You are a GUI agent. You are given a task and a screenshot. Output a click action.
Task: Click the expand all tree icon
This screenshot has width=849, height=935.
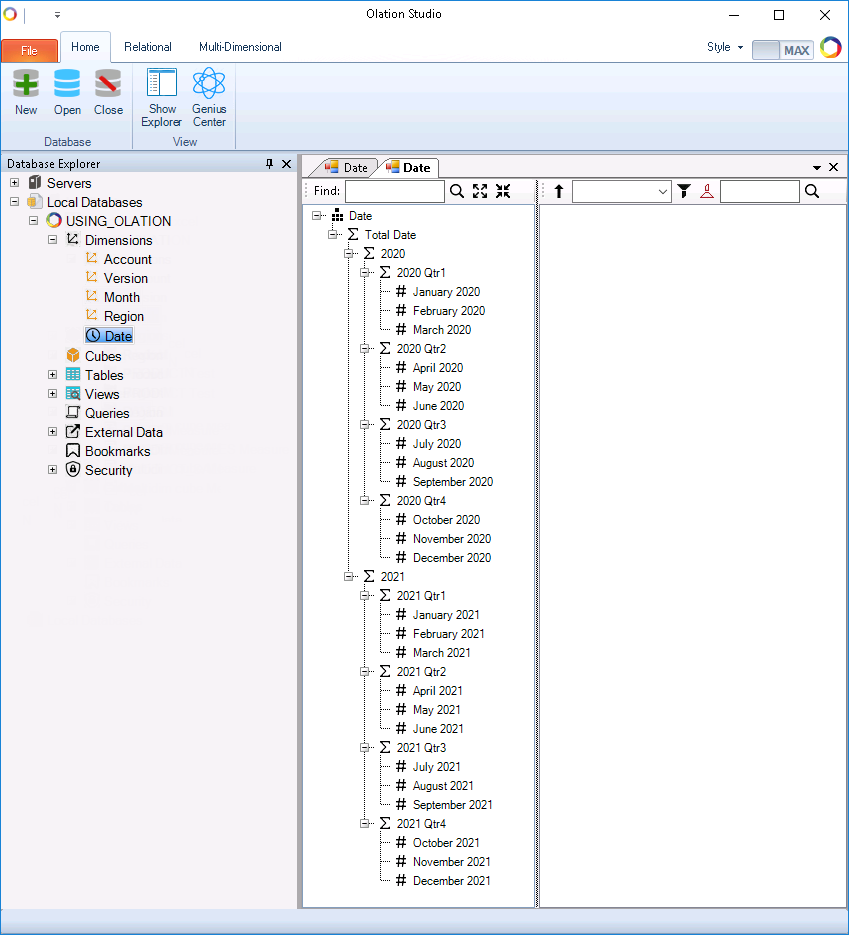[480, 191]
